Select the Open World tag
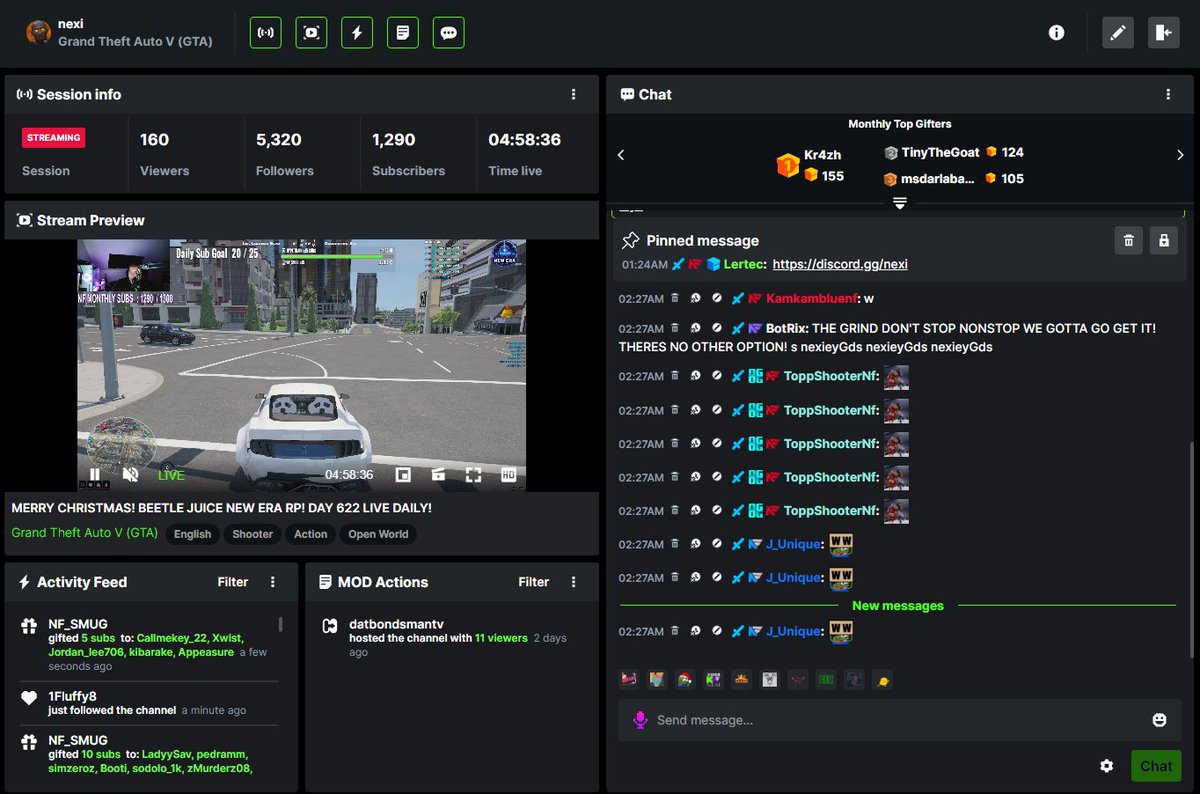Viewport: 1200px width, 794px height. pos(378,534)
